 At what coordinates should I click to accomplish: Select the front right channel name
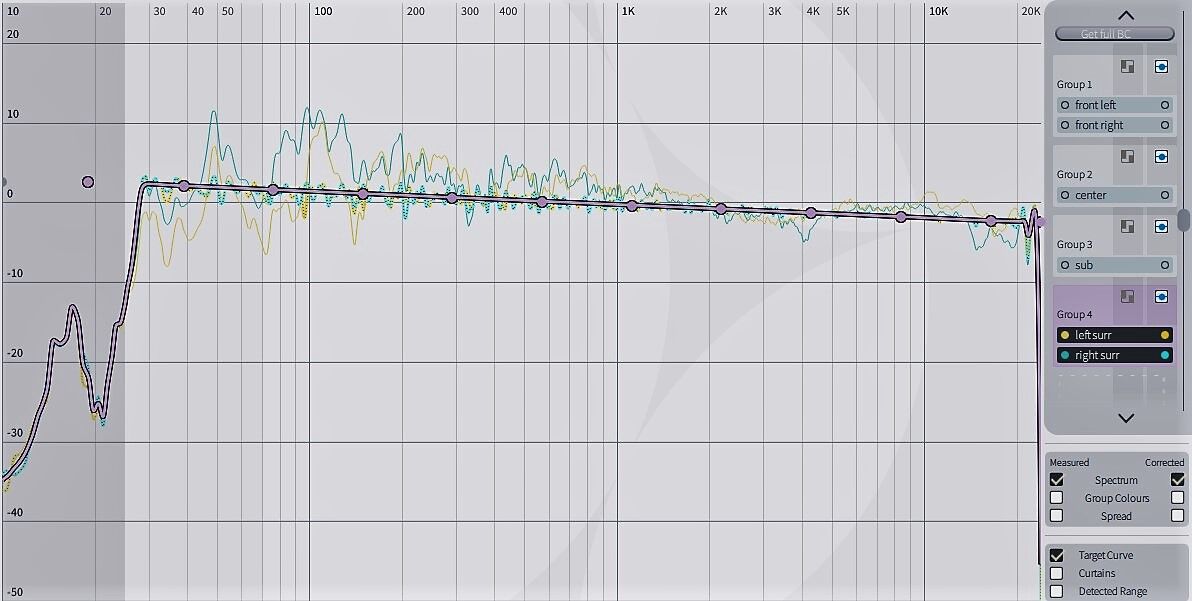pyautogui.click(x=1099, y=125)
